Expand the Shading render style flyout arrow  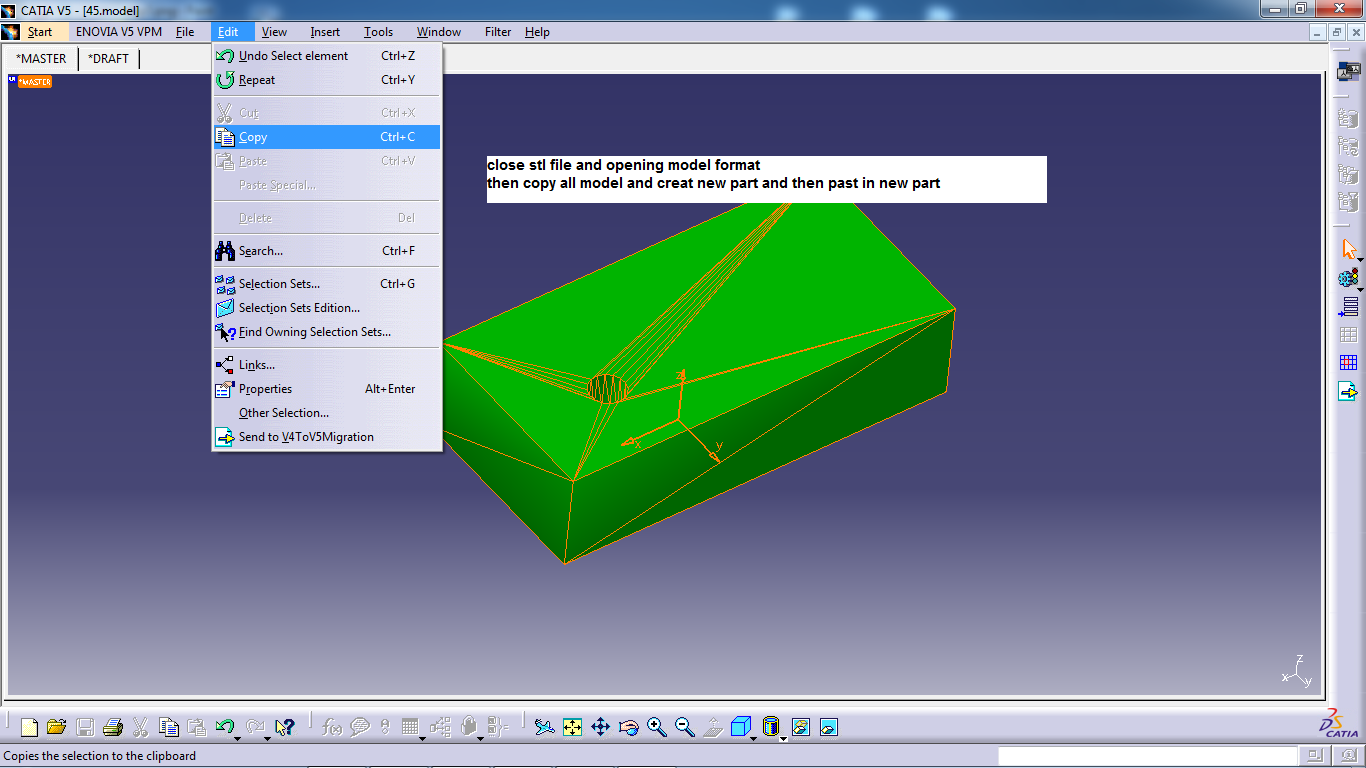point(783,739)
